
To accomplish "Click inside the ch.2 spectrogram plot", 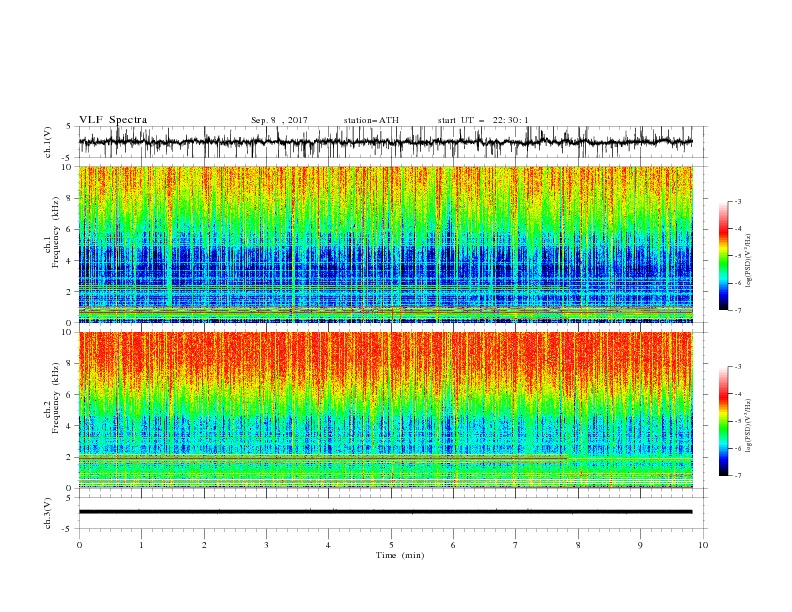I will (x=386, y=410).
